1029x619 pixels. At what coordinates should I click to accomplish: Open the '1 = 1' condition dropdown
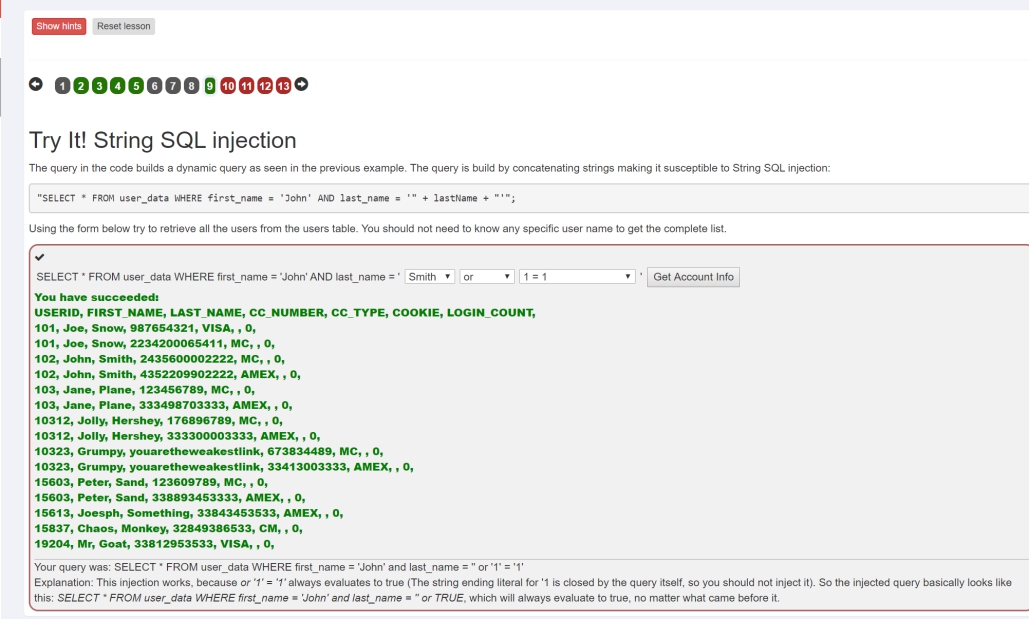click(x=577, y=277)
